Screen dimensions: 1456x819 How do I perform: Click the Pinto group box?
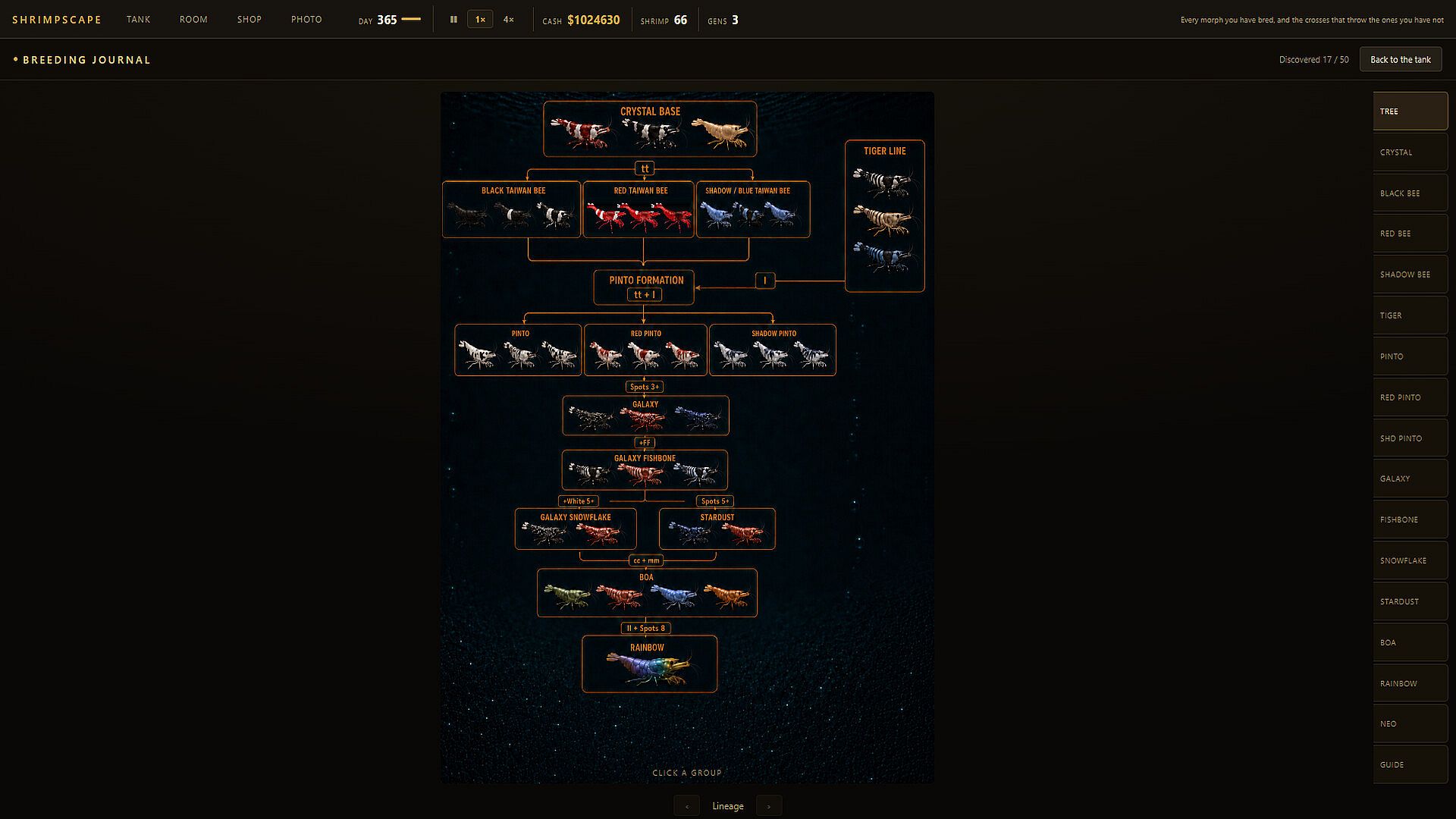(518, 350)
